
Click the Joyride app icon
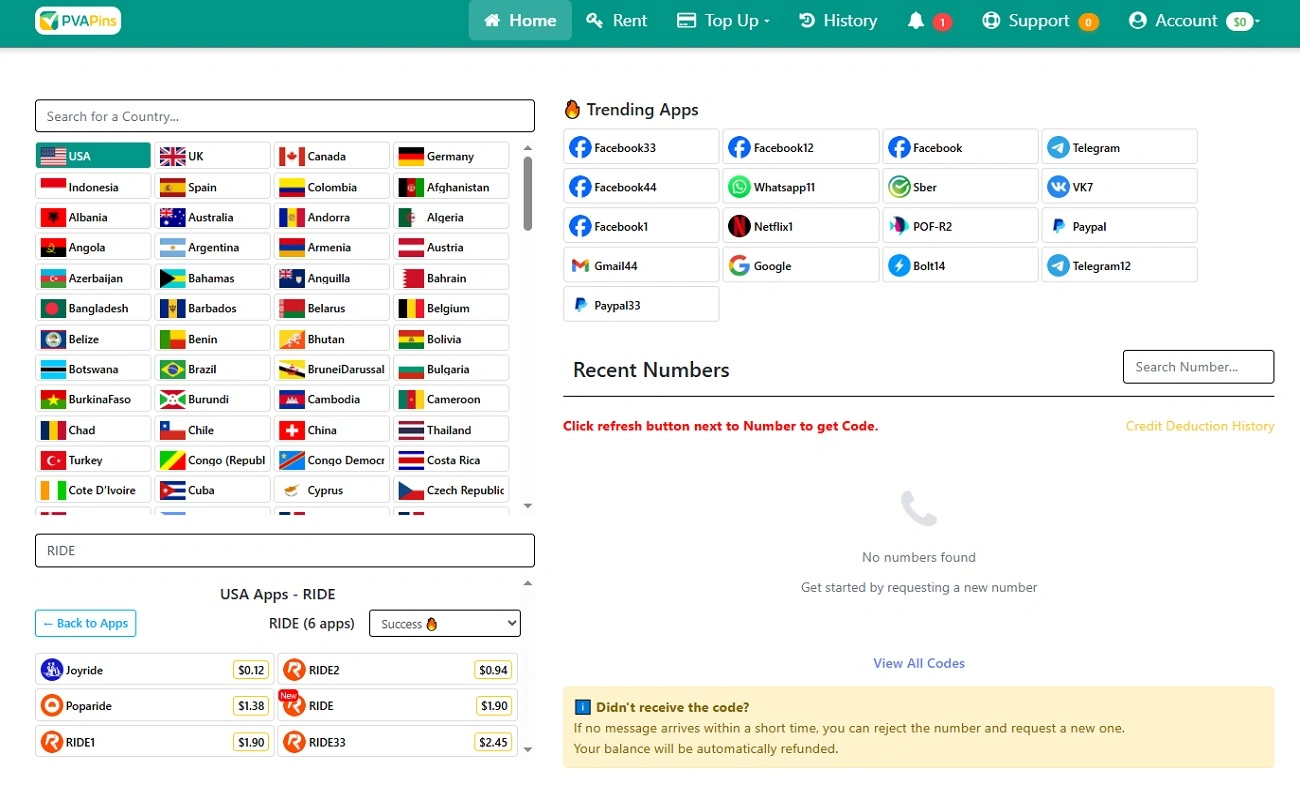(x=51, y=670)
